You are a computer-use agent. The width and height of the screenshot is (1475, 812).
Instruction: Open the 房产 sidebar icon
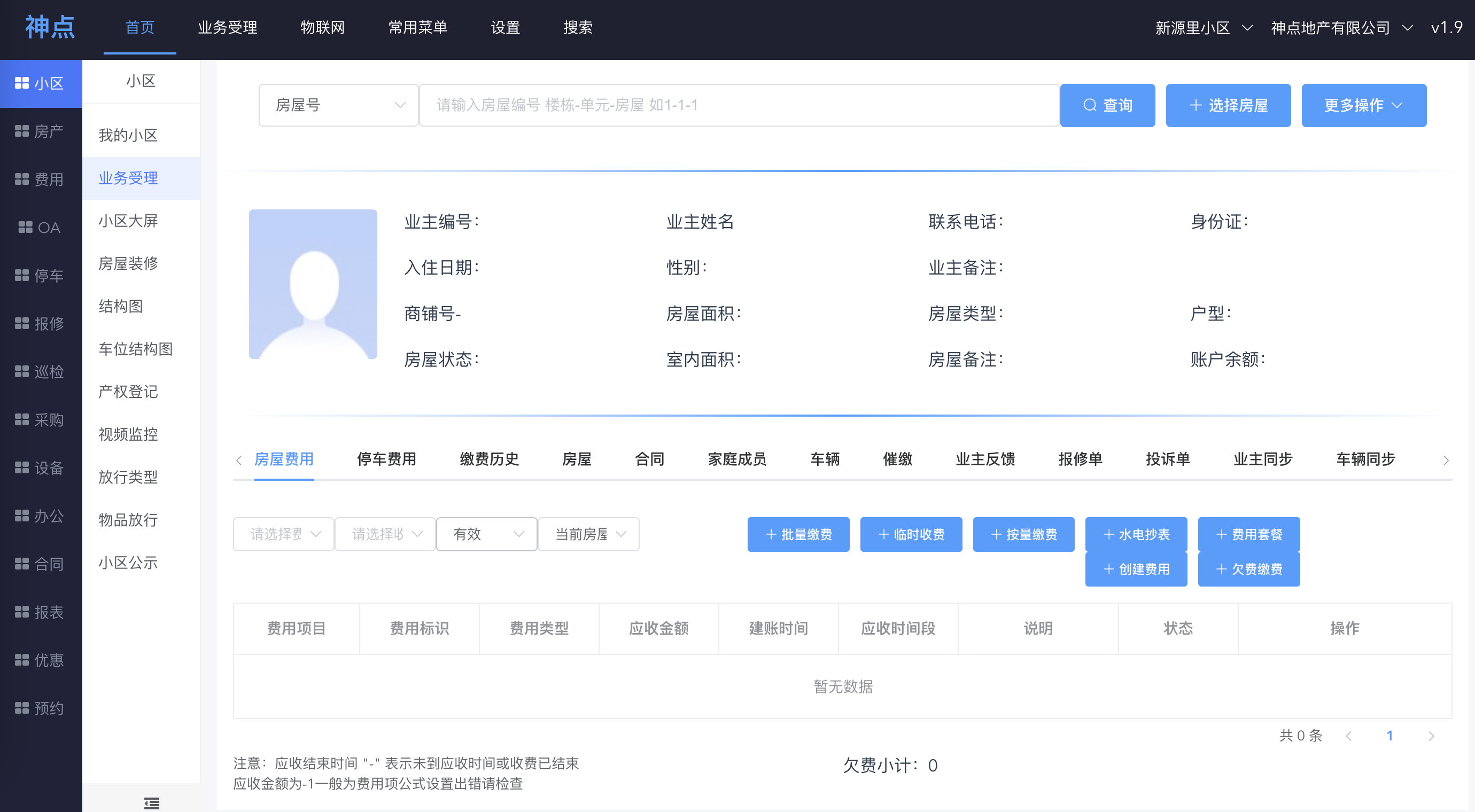pos(22,131)
